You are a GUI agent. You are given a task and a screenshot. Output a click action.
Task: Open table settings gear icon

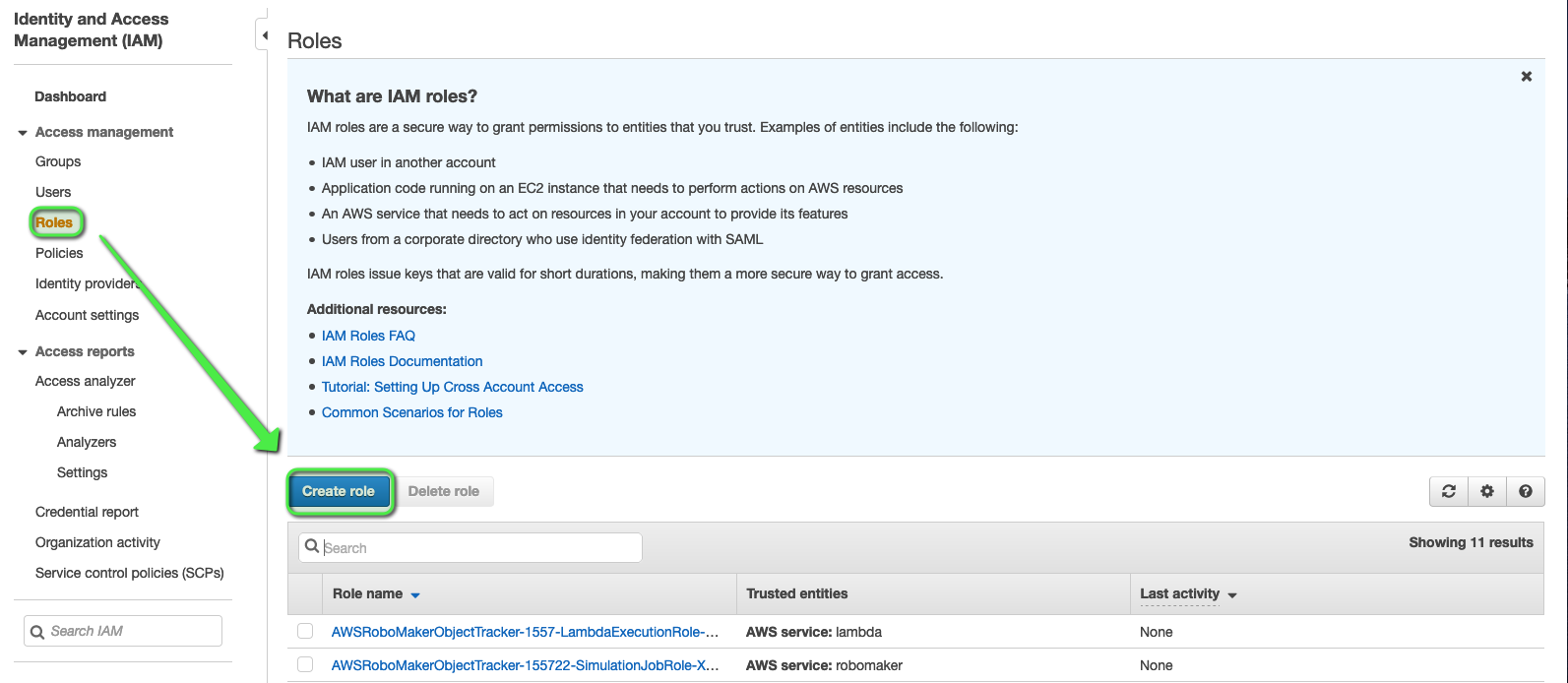point(1487,491)
